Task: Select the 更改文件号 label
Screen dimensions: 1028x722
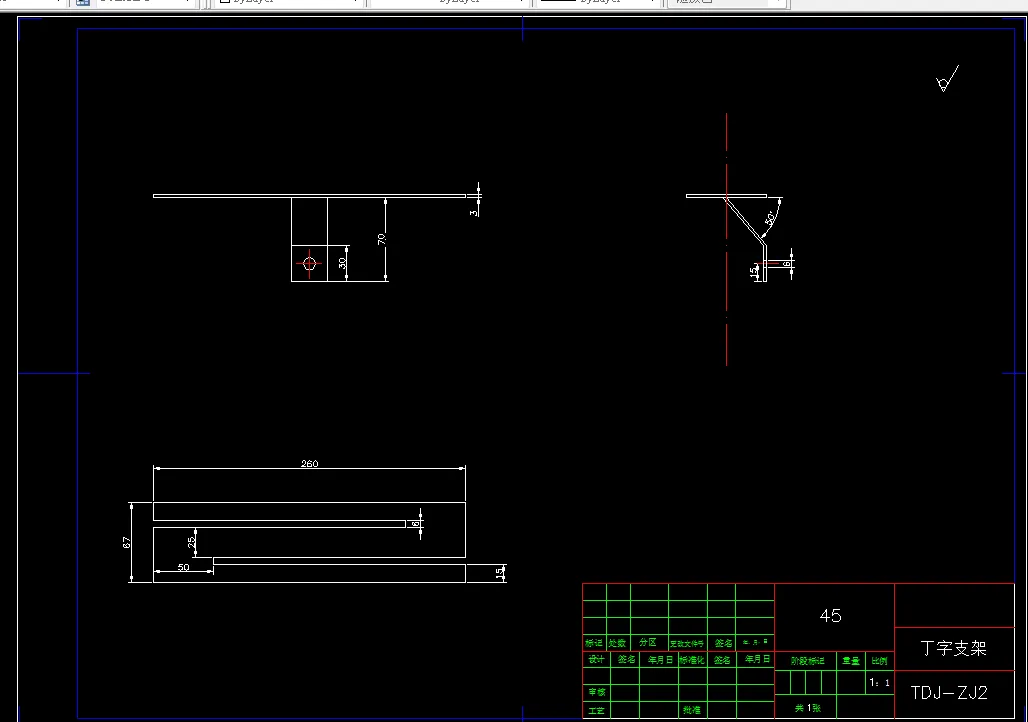Action: [x=687, y=644]
